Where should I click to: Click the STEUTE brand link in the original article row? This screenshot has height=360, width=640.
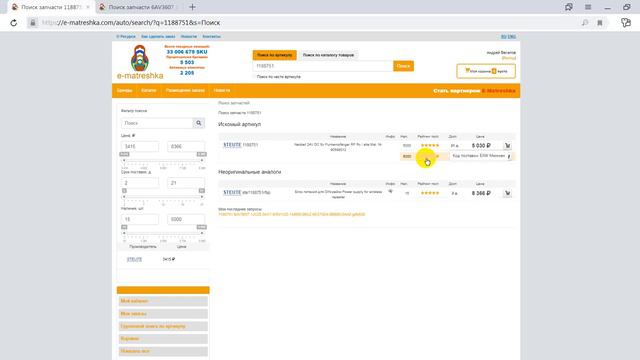click(x=232, y=145)
